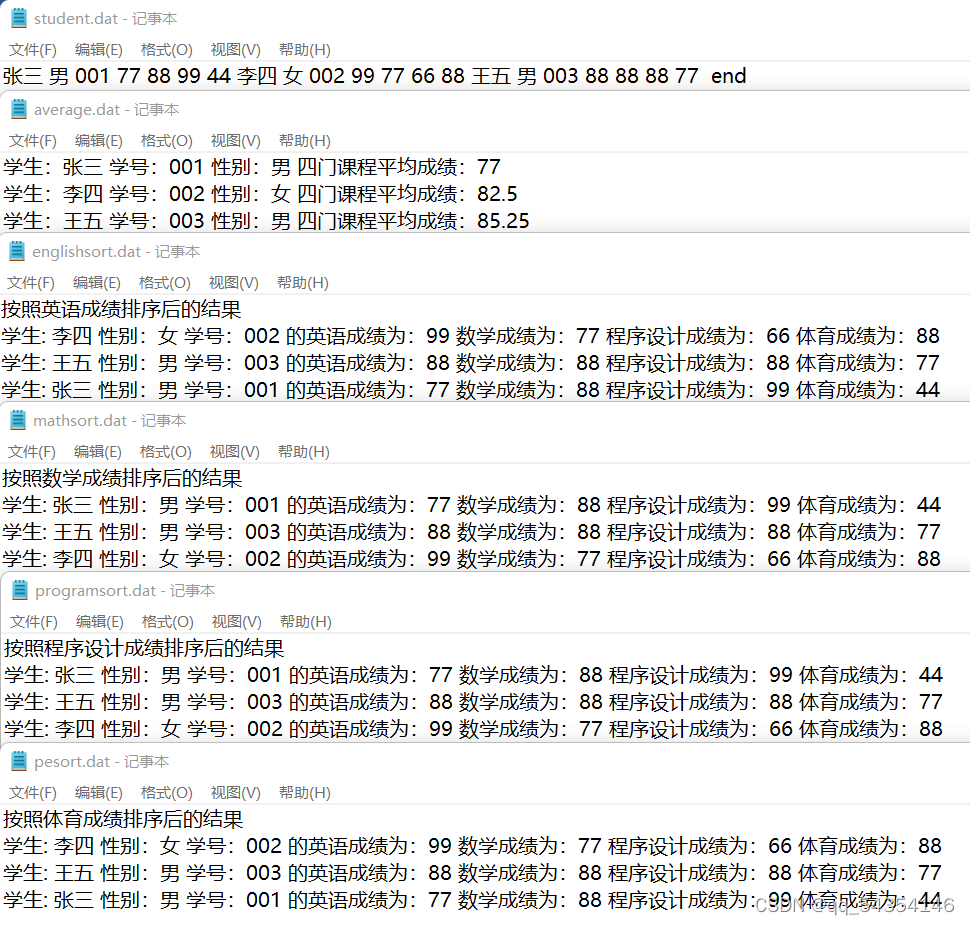Open 帮助(H) menu in average.dat window
Image resolution: width=970 pixels, height=925 pixels.
pyautogui.click(x=304, y=140)
